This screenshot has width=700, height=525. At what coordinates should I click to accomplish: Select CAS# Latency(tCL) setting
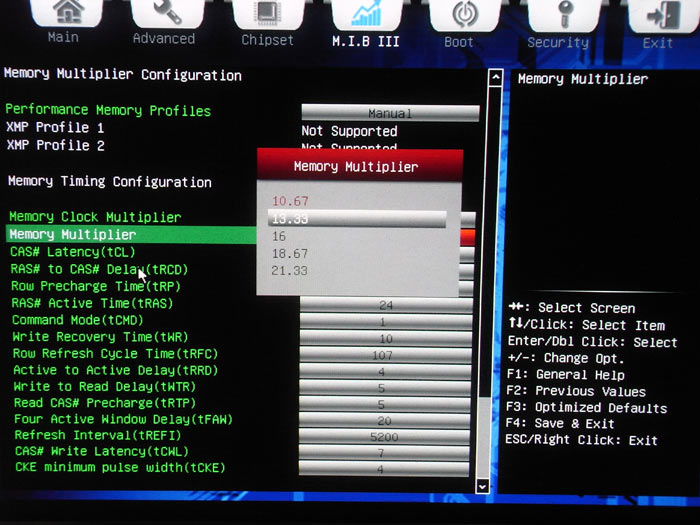click(73, 252)
